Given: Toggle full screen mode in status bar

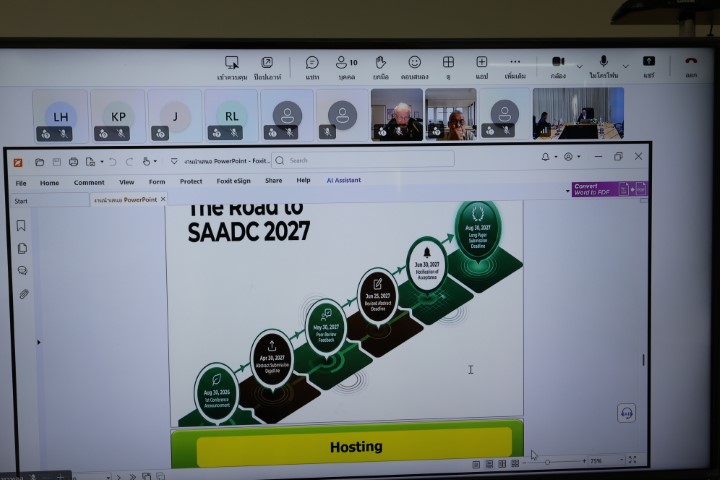Looking at the screenshot, I should pyautogui.click(x=632, y=459).
